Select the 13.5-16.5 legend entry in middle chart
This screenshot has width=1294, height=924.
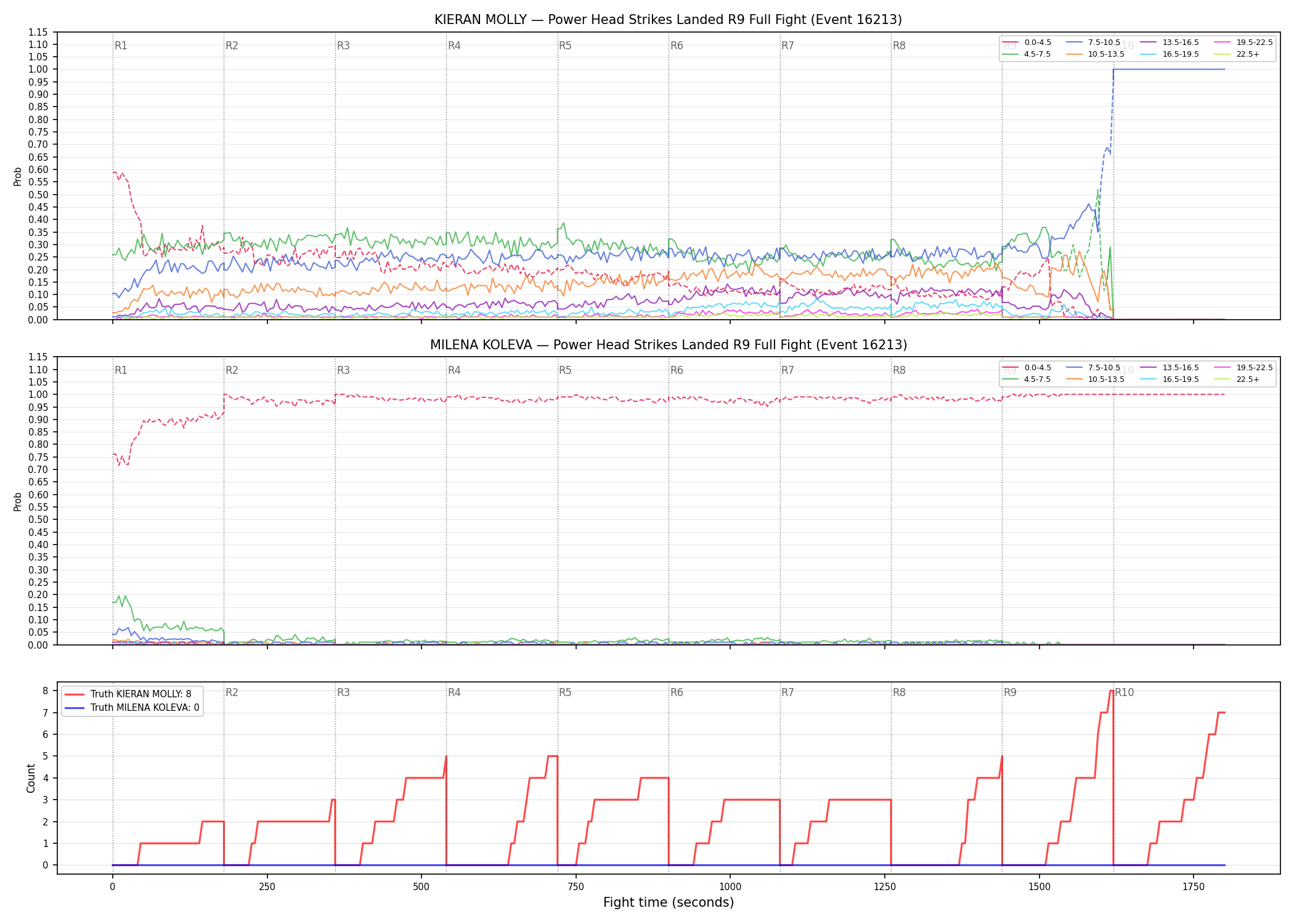[1170, 368]
